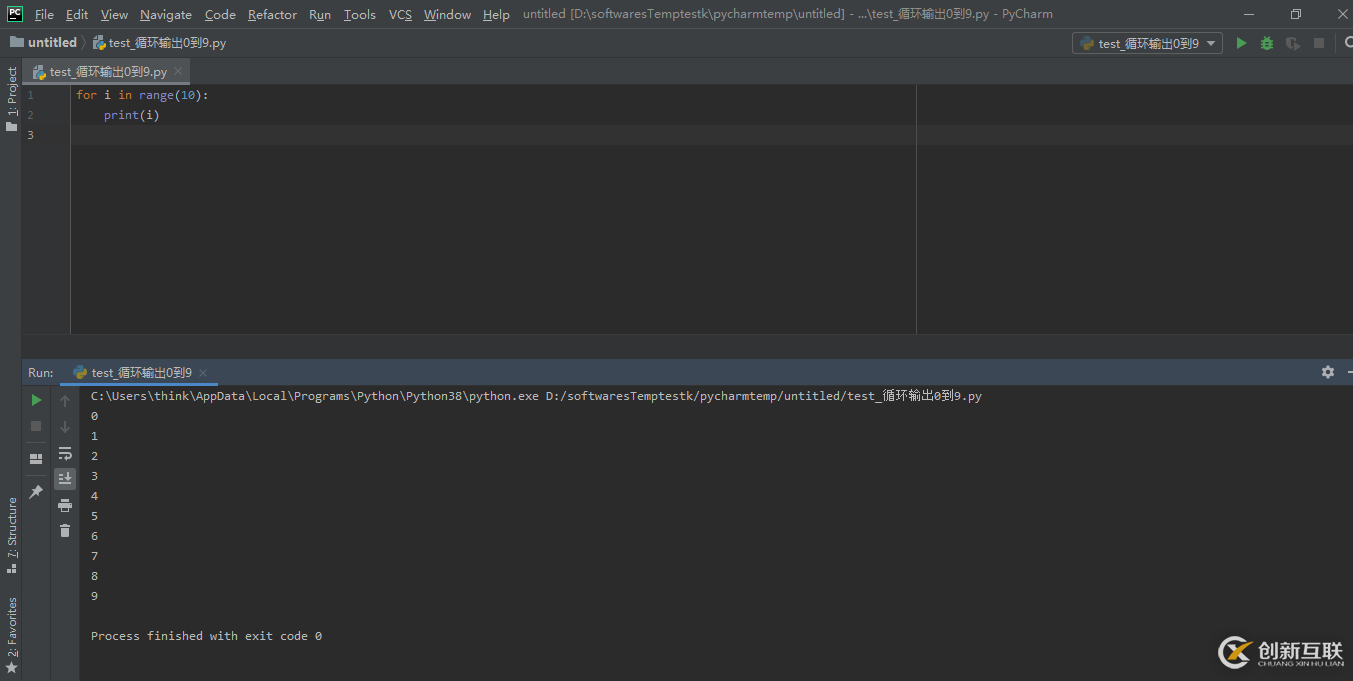Click the Restore Layout icon in the Run panel
This screenshot has width=1353, height=681.
36,459
